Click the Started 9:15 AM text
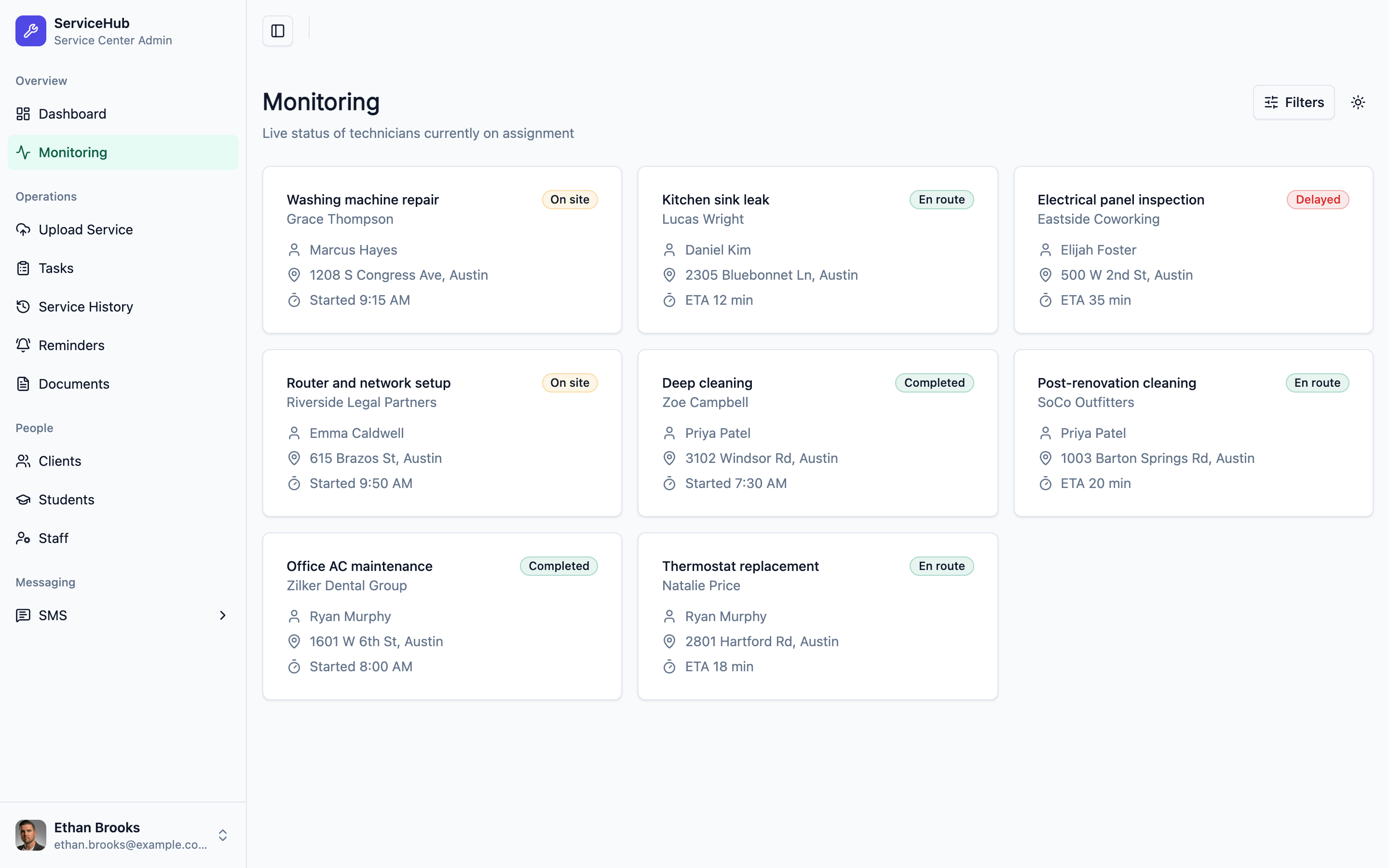Viewport: 1389px width, 868px height. [x=360, y=300]
